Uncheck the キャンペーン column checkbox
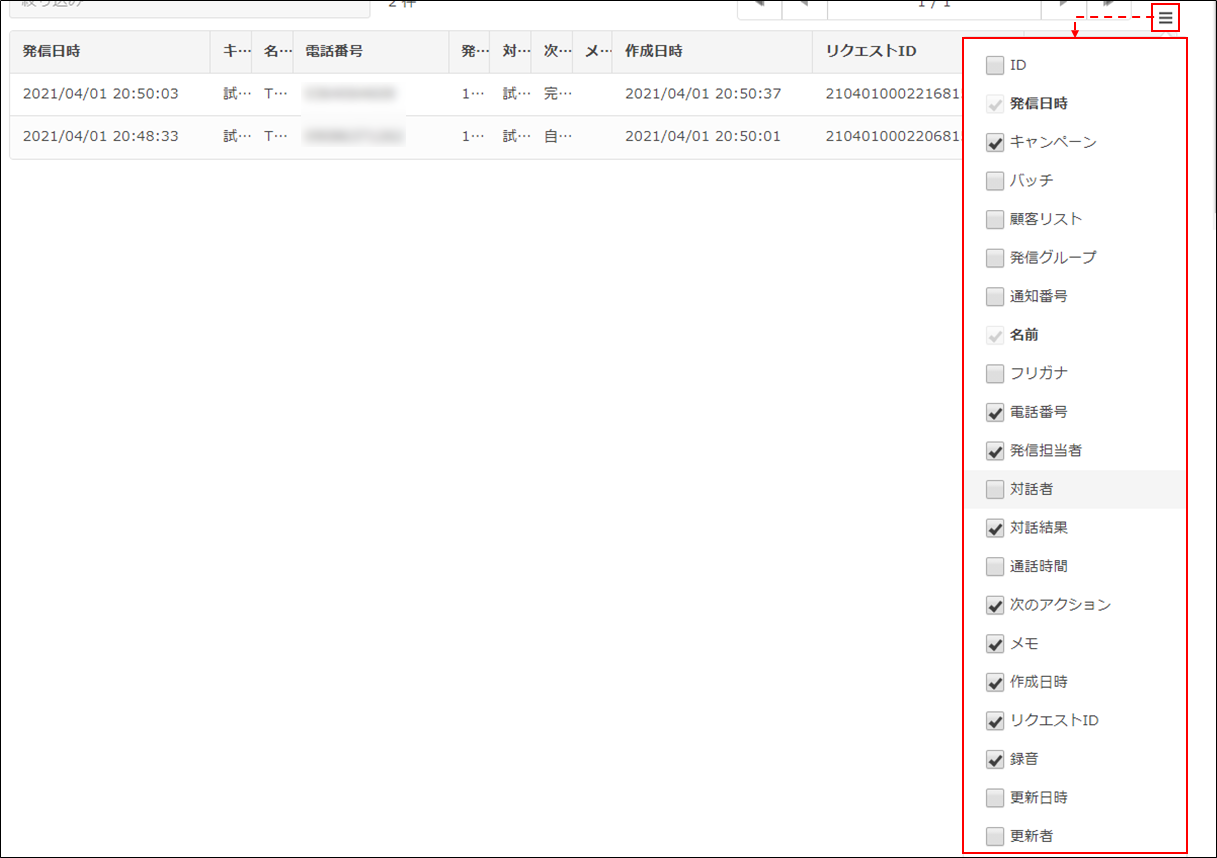 click(995, 143)
